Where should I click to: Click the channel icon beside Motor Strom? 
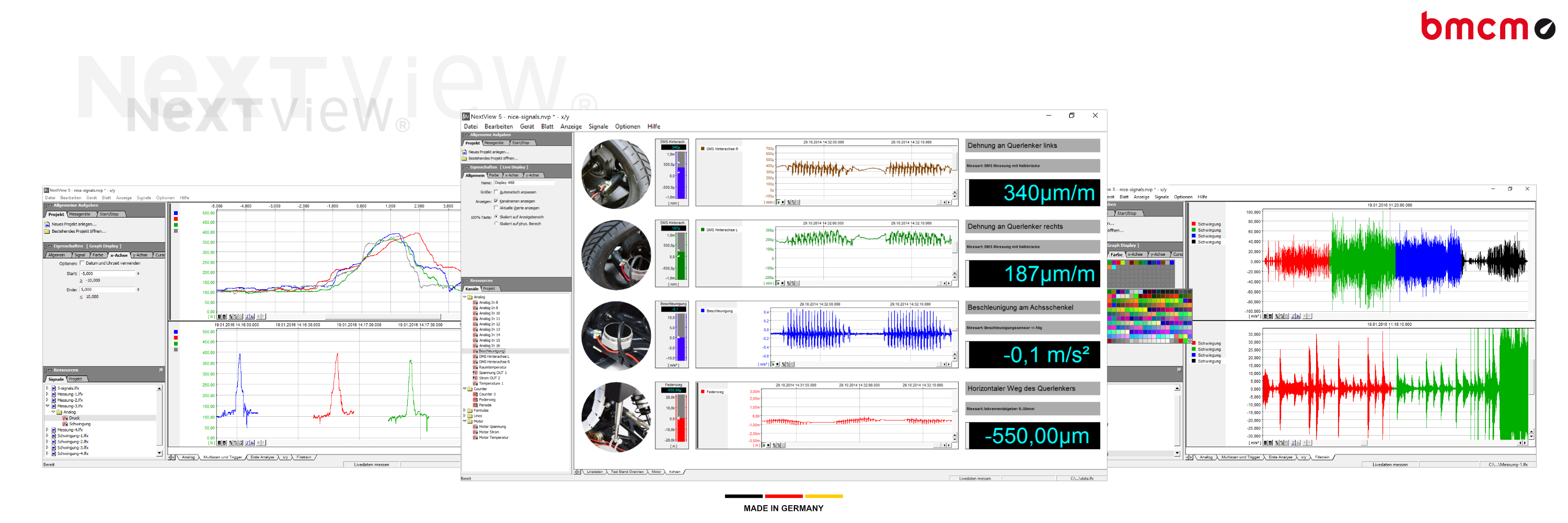tap(476, 433)
